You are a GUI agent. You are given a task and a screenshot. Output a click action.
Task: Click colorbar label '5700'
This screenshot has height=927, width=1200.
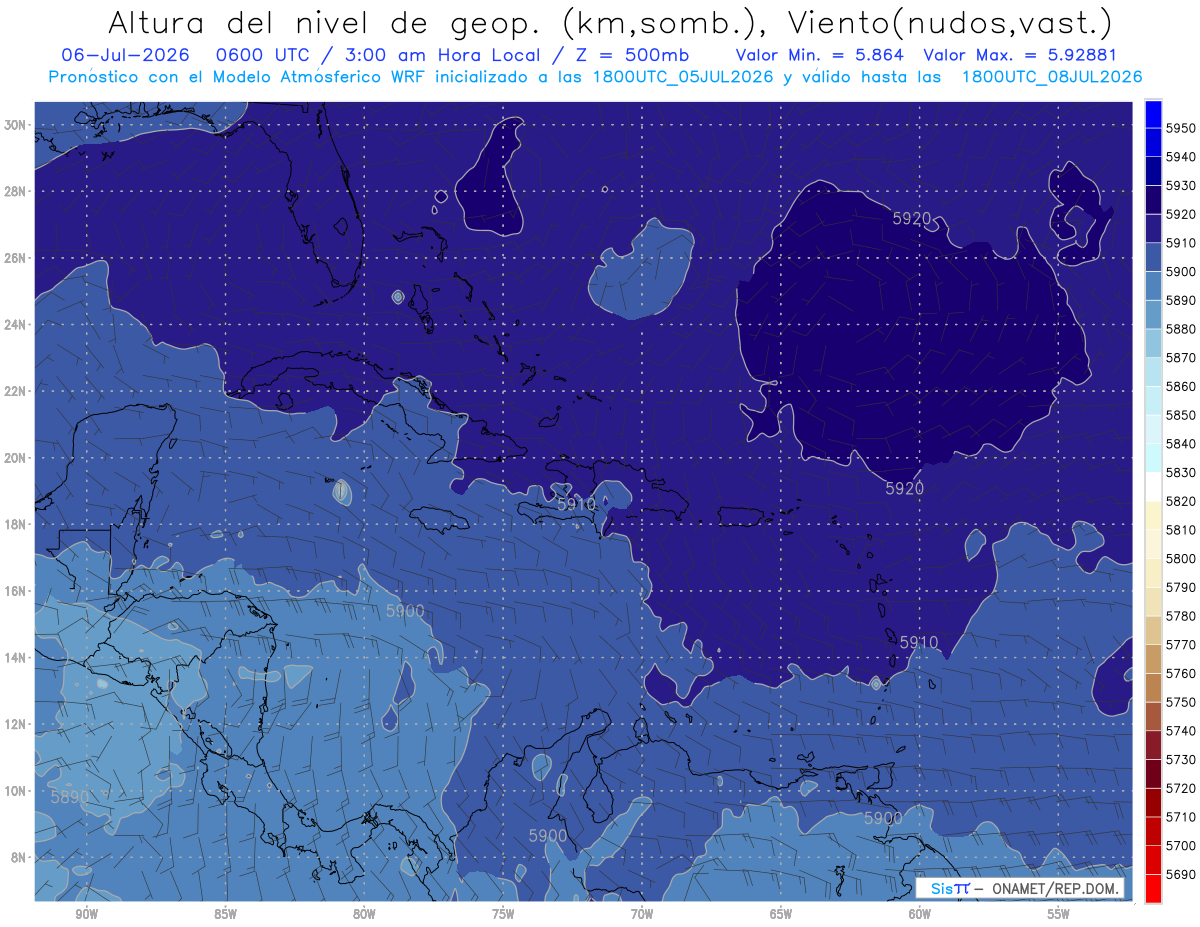pyautogui.click(x=1180, y=846)
